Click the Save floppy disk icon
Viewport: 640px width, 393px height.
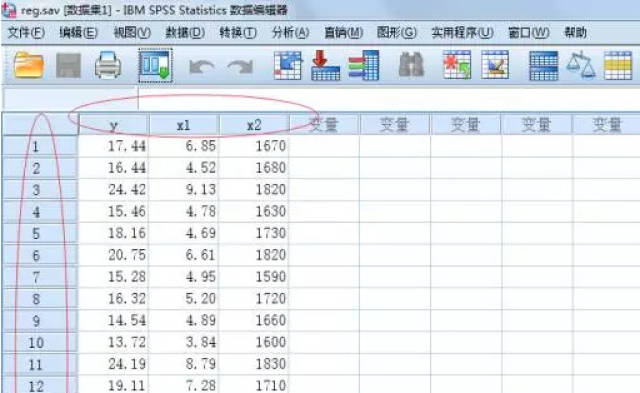click(68, 65)
